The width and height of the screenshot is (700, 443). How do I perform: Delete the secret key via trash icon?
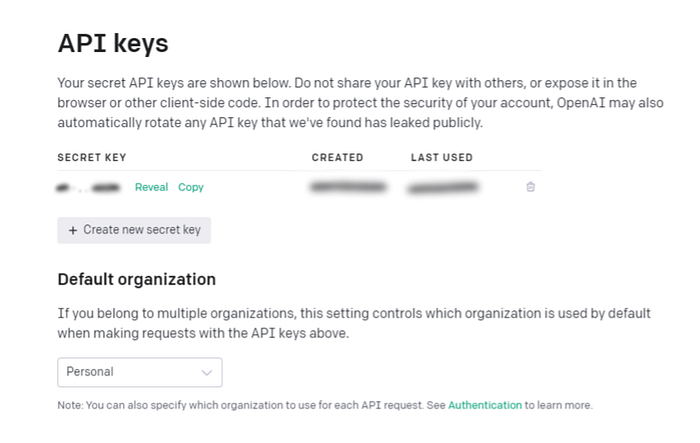click(x=530, y=187)
